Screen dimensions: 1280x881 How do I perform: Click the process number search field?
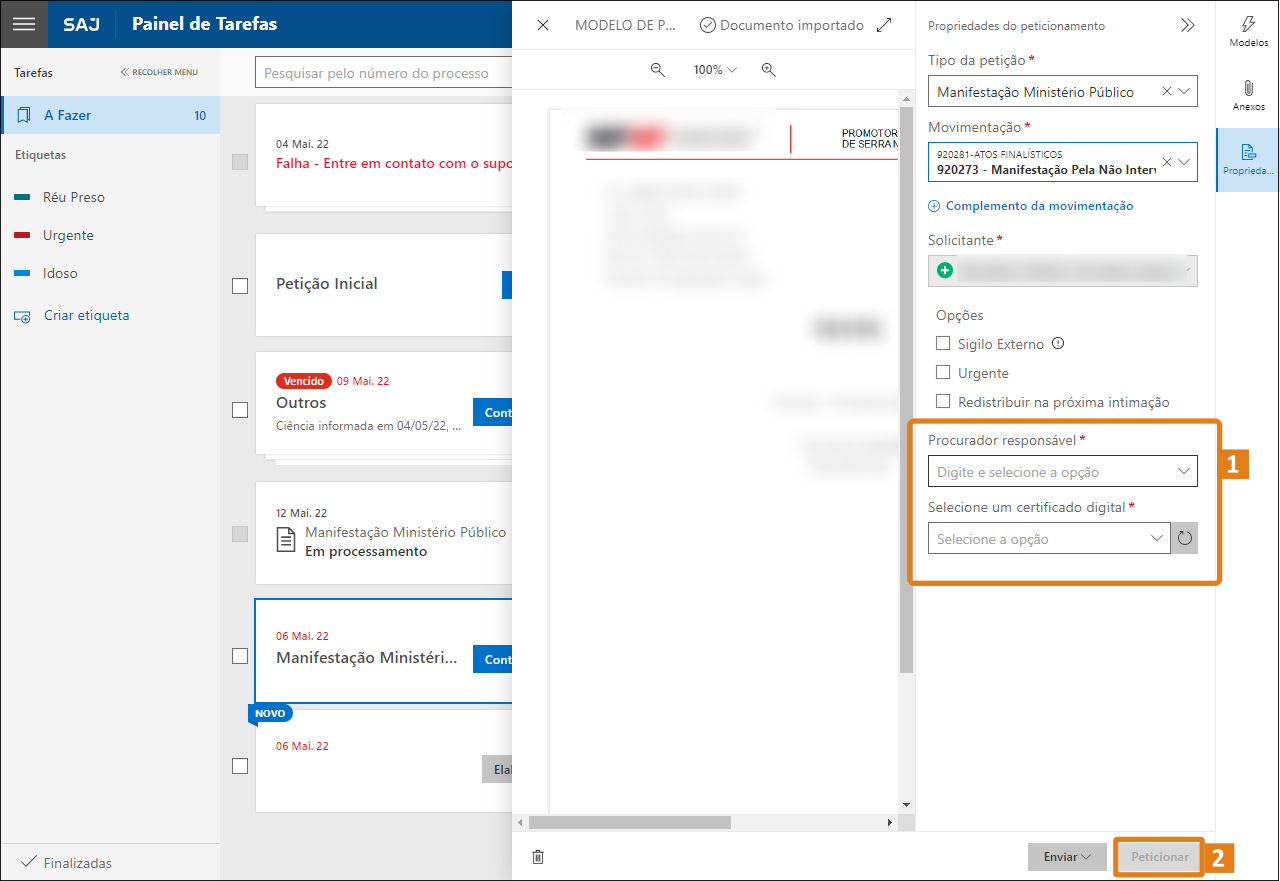point(385,73)
